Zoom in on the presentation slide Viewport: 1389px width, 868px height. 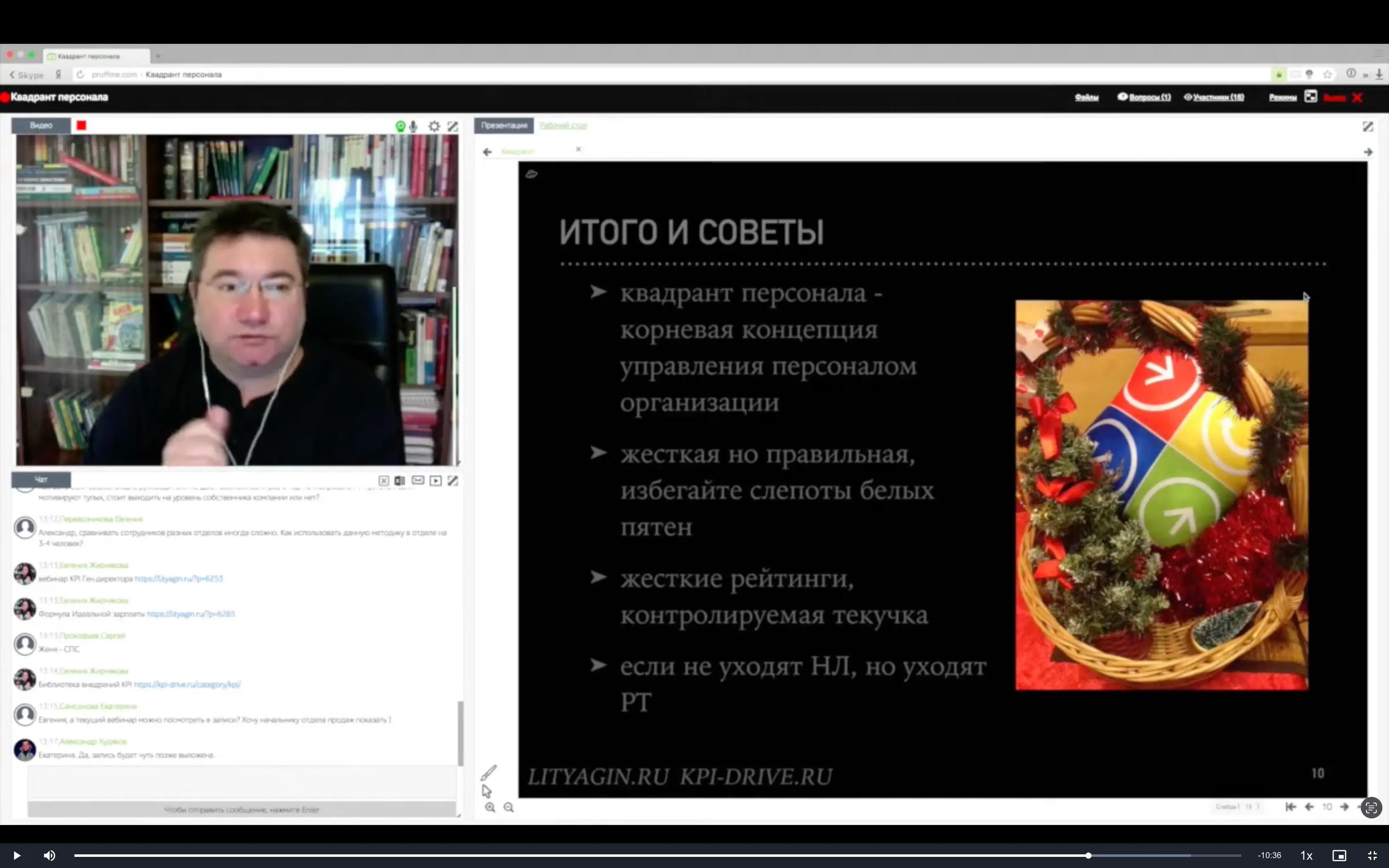pos(489,807)
